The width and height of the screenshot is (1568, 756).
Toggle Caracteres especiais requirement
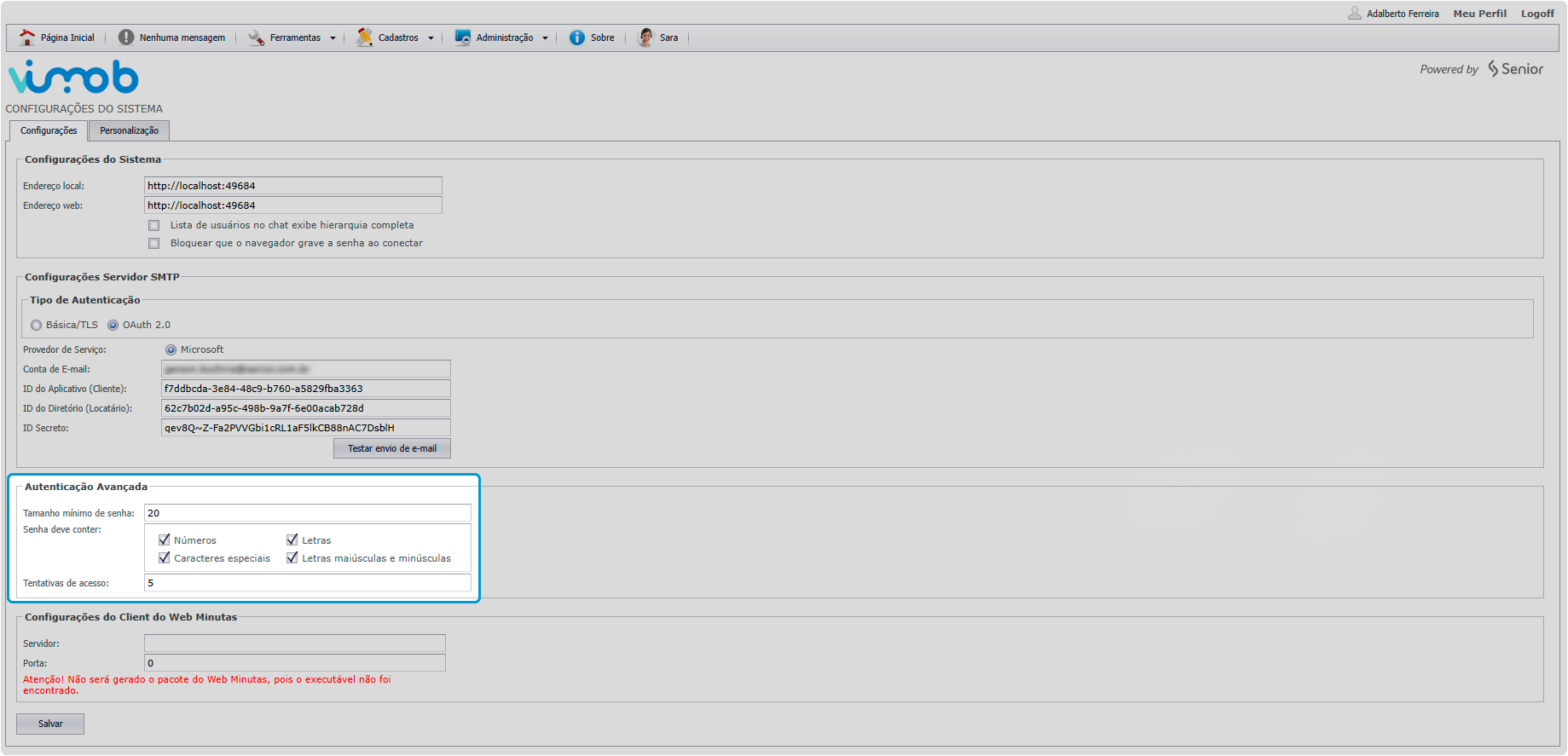(165, 558)
